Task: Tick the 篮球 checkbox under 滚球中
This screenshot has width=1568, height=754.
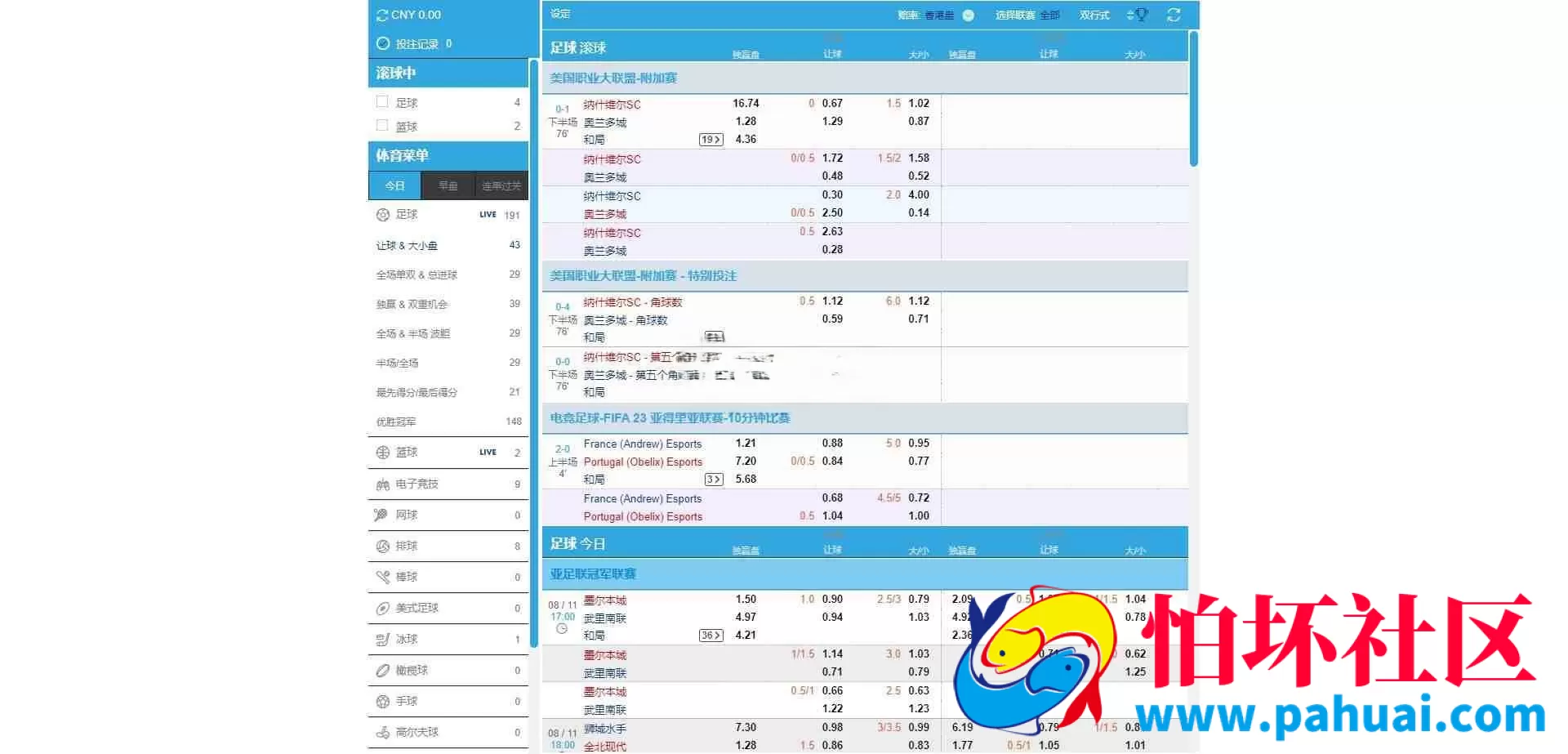Action: tap(381, 126)
